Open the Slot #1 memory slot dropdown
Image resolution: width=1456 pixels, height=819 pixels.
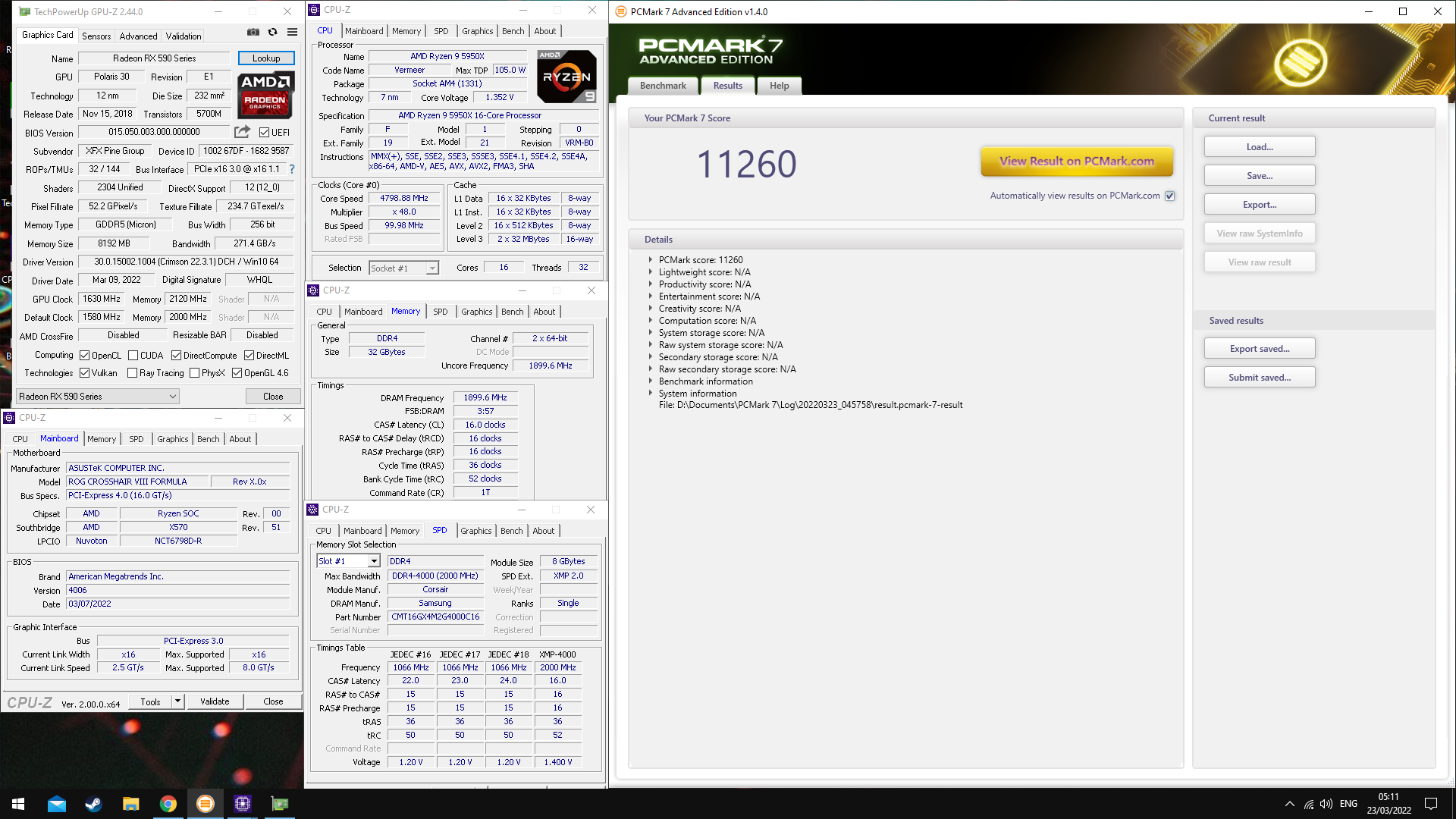click(x=348, y=561)
